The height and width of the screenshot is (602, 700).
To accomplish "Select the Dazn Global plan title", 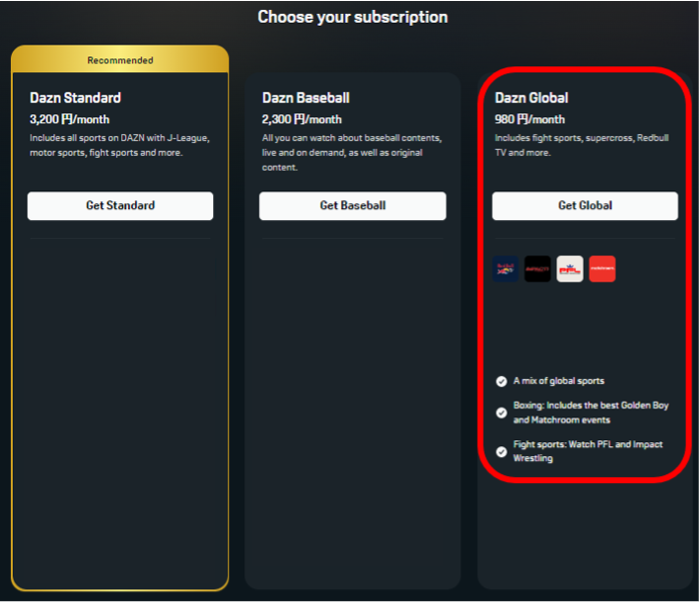I will (531, 98).
